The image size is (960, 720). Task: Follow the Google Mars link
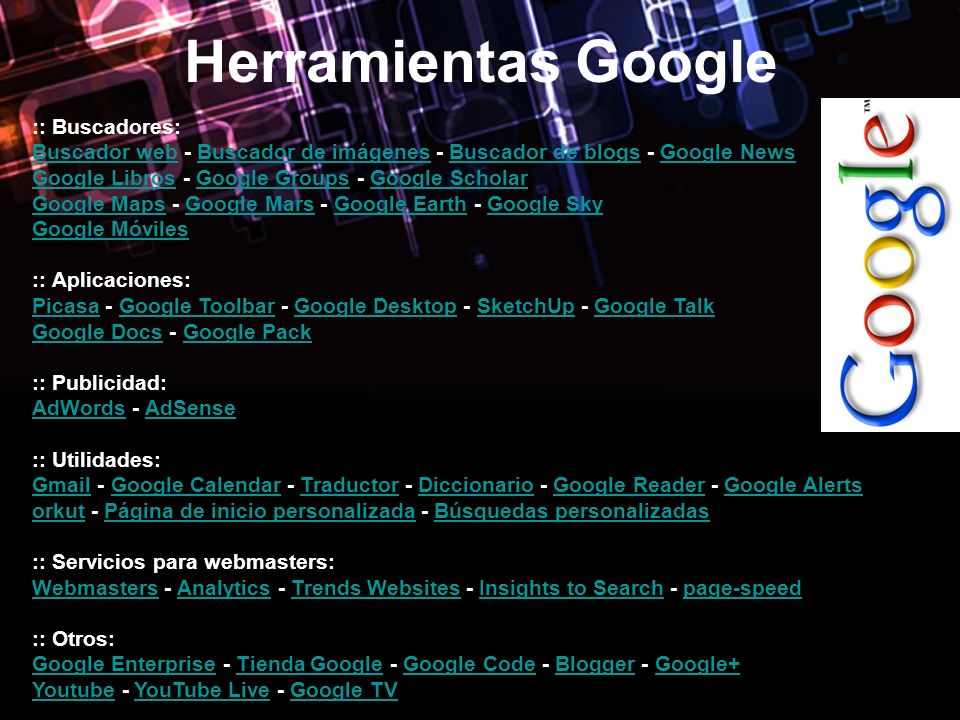click(x=249, y=204)
